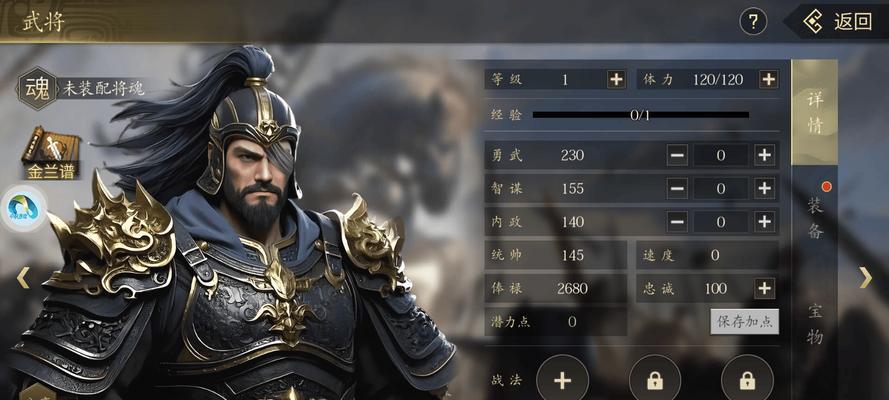Viewport: 889px width, 400px height.
Task: Click plus next to 忠诚 loyalty
Action: (764, 288)
